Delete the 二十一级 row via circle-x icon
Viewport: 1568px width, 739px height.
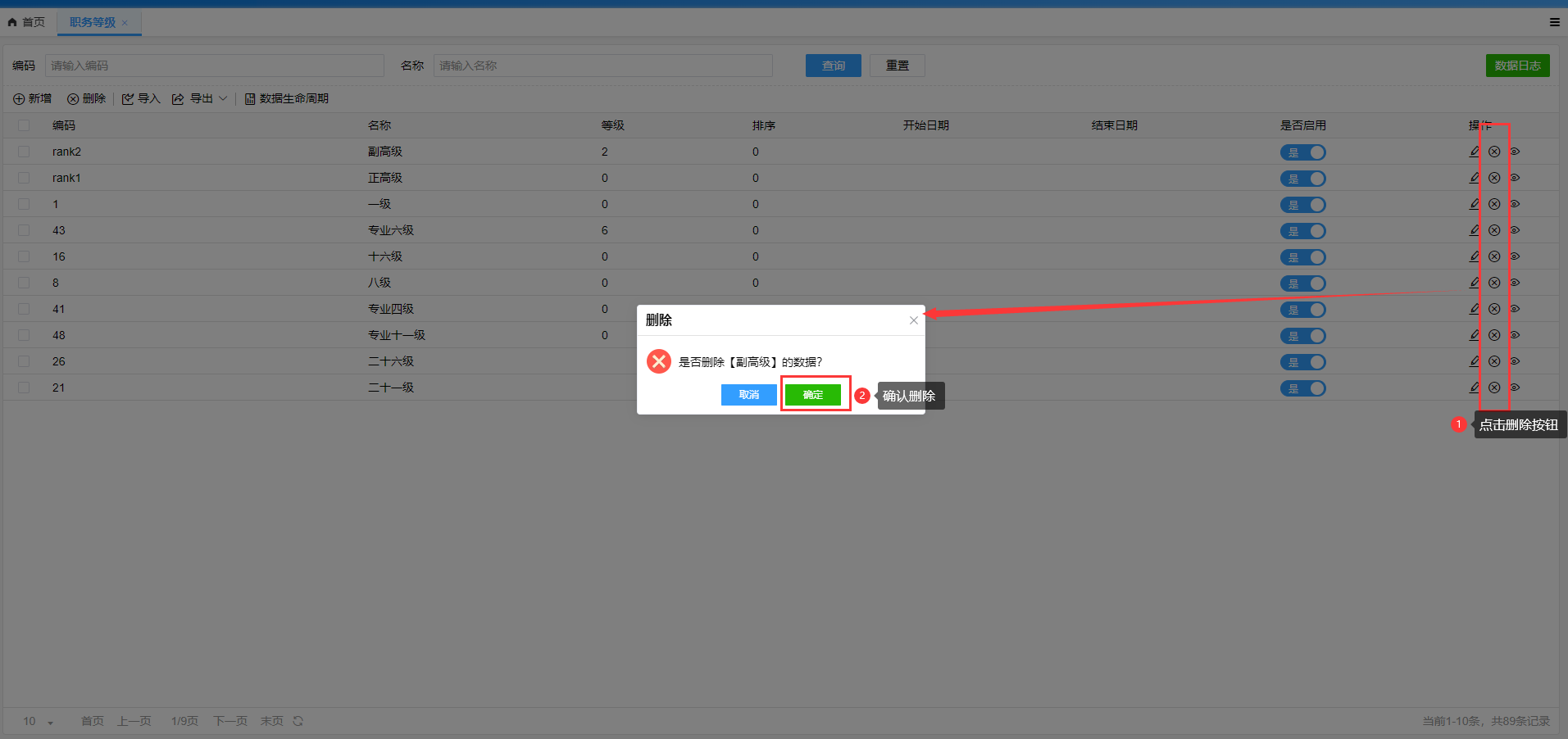tap(1494, 388)
